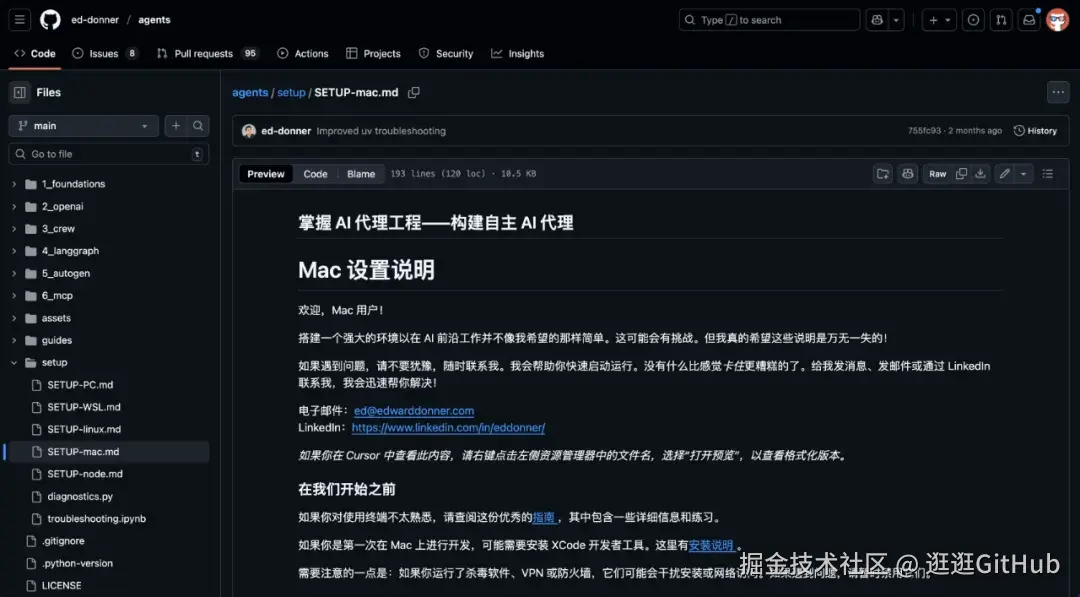View your pull requests via top bar icon
Screen dimensions: 1080x597
point(1001,19)
